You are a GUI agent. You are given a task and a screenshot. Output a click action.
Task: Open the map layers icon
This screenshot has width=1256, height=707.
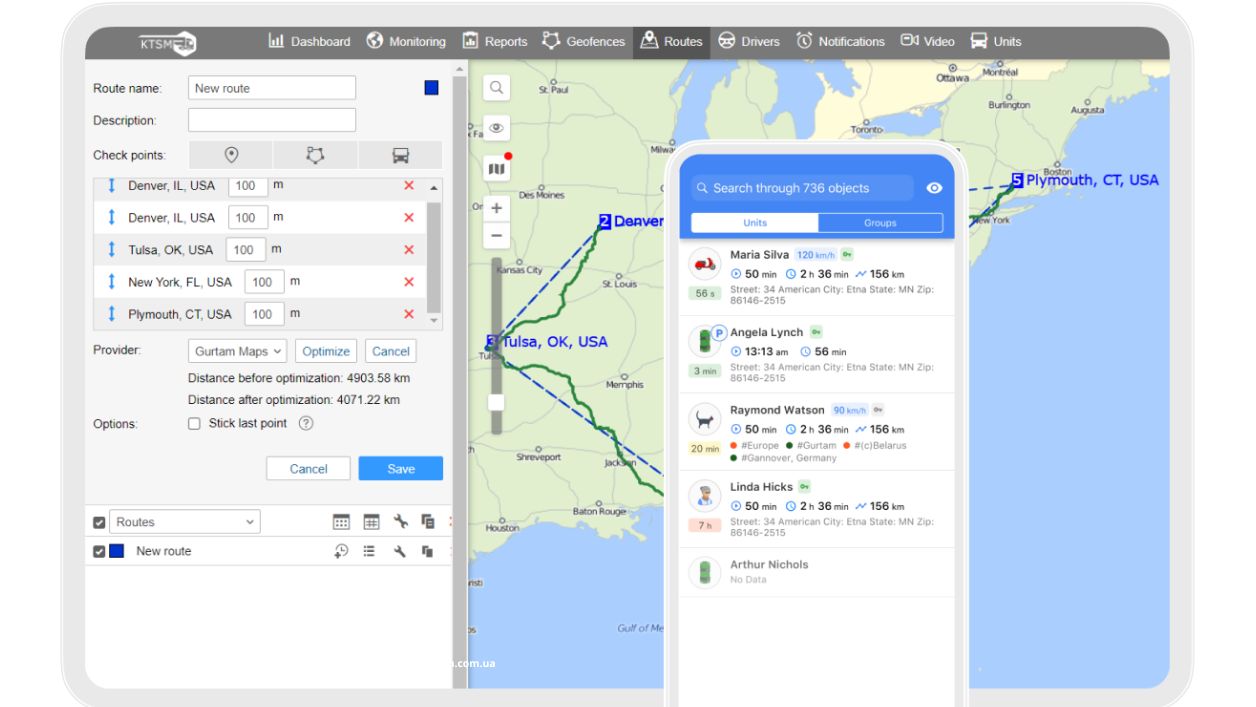pos(496,169)
